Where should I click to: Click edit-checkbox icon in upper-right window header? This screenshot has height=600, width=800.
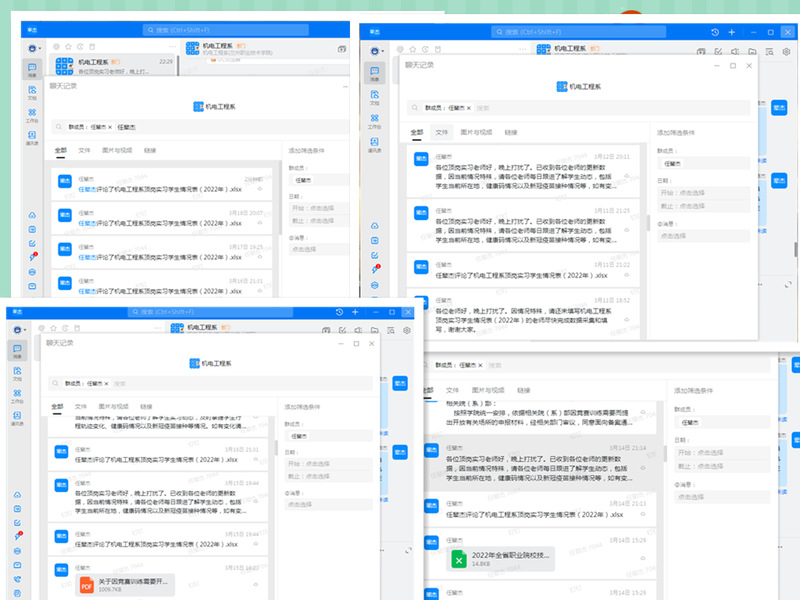[718, 52]
